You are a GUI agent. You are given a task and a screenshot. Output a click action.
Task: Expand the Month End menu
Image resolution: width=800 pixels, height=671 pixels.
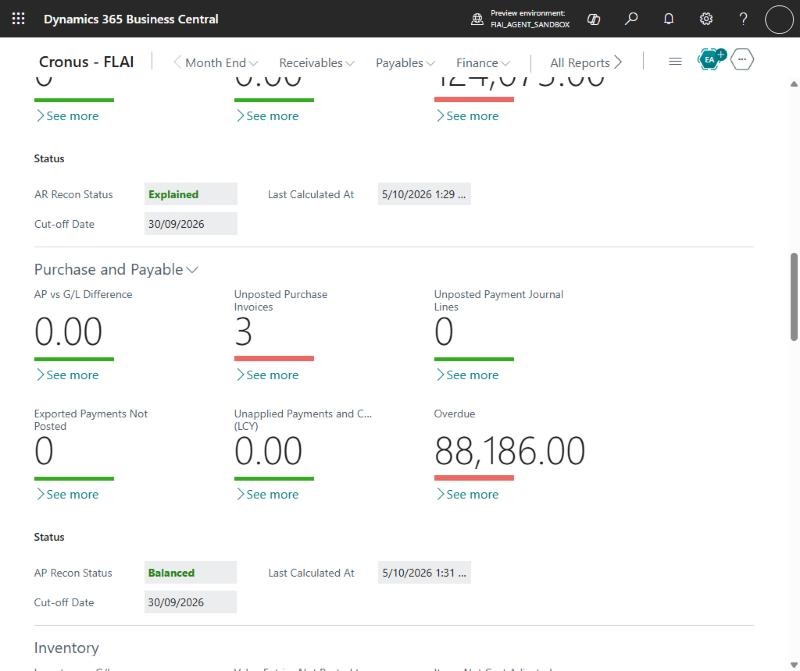click(221, 63)
